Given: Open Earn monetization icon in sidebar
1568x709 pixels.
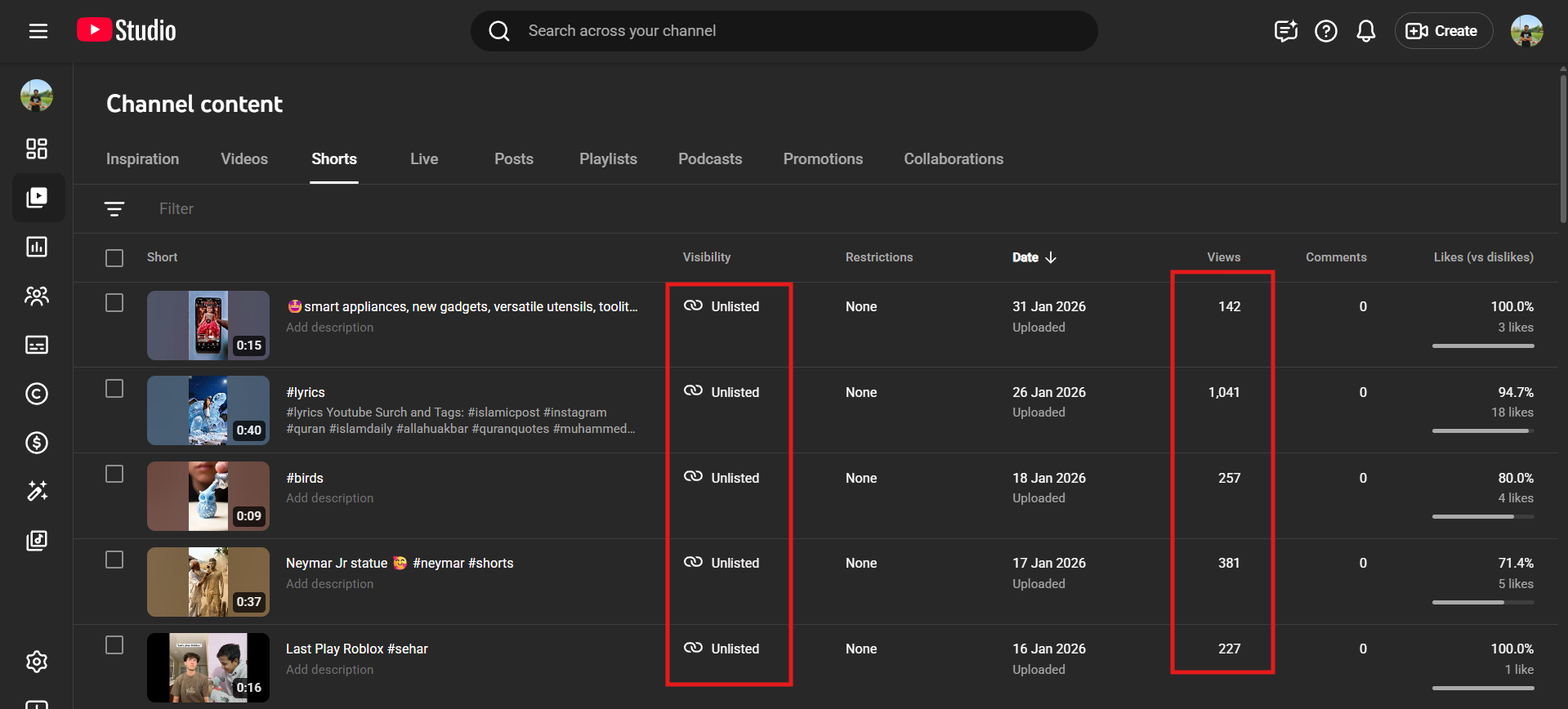Looking at the screenshot, I should pyautogui.click(x=37, y=443).
